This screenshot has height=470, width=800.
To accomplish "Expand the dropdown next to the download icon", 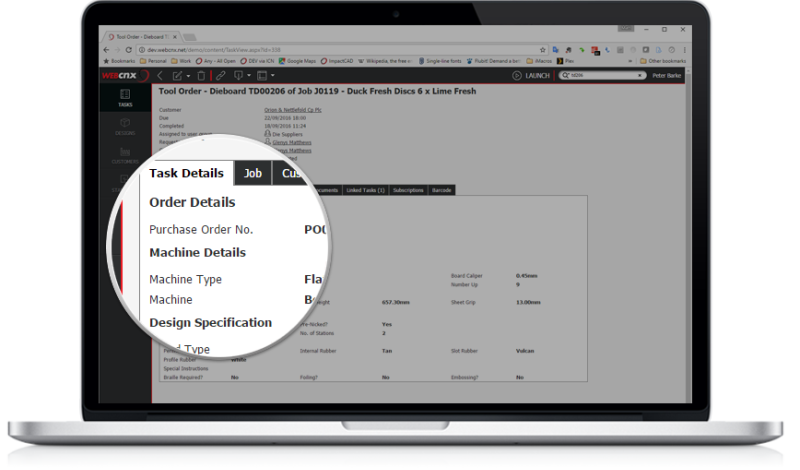I will tap(249, 76).
